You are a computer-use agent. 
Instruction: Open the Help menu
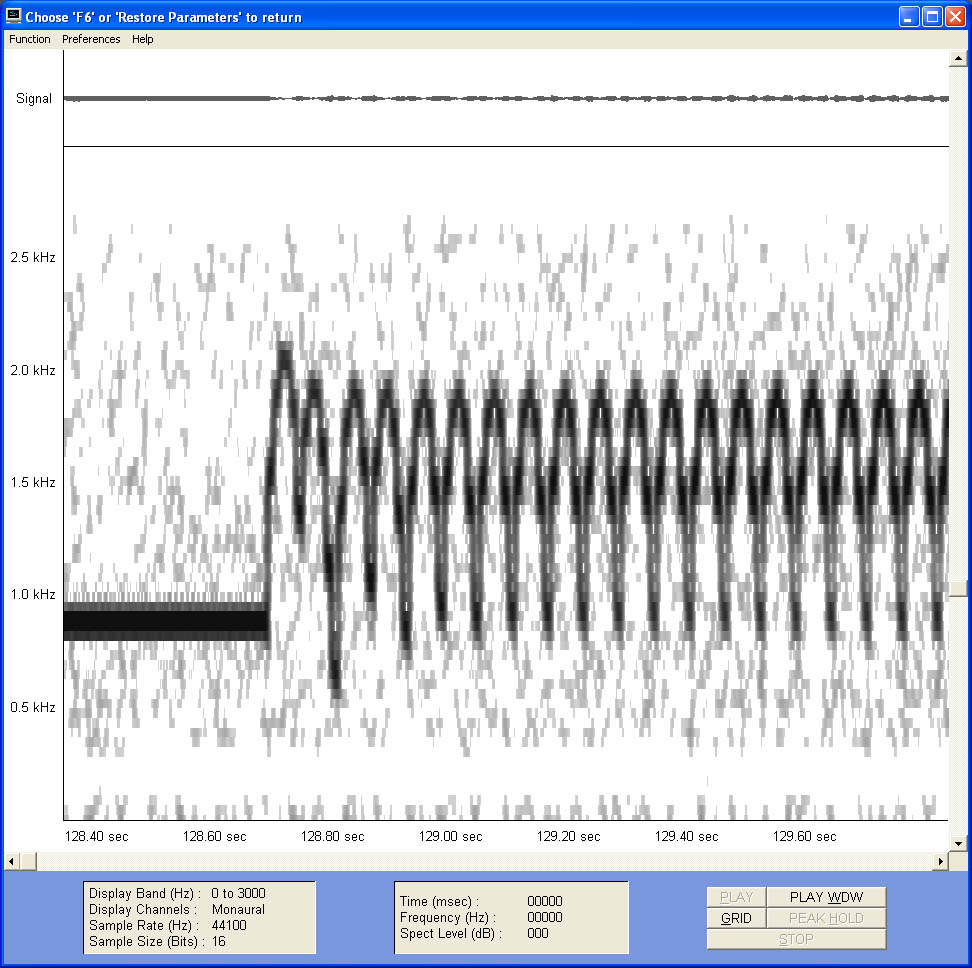(143, 39)
